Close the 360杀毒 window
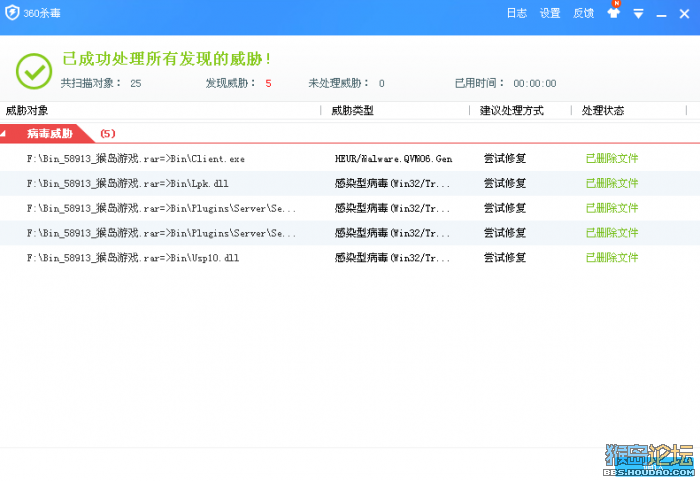Viewport: 700px width, 481px height. pyautogui.click(x=684, y=14)
